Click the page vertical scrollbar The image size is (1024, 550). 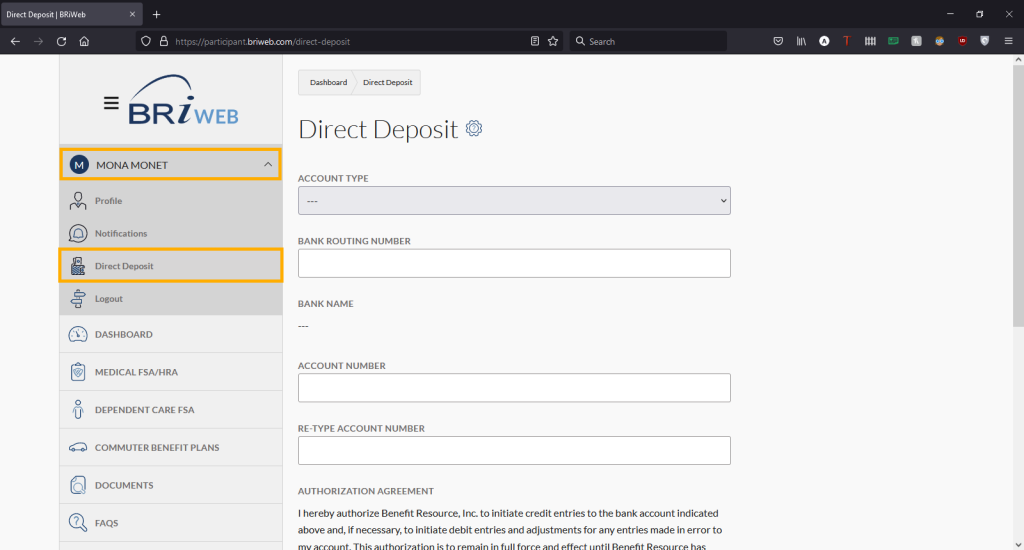[1017, 200]
